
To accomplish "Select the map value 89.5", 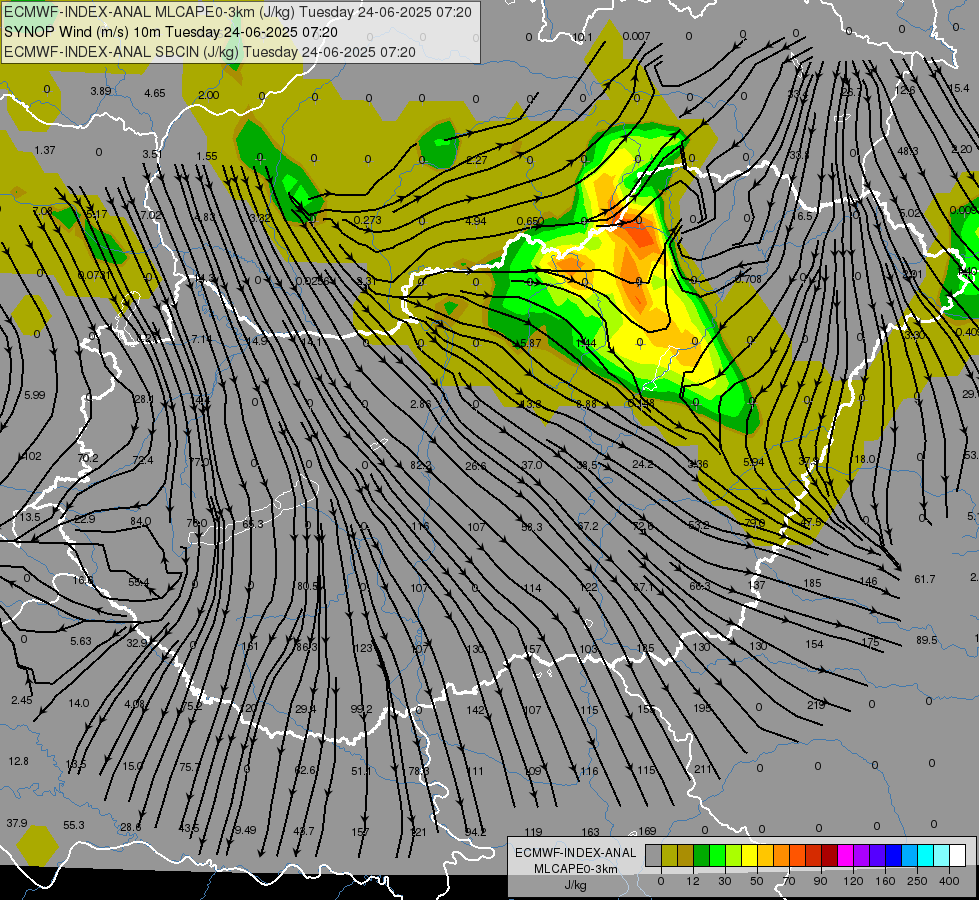I will [x=927, y=640].
